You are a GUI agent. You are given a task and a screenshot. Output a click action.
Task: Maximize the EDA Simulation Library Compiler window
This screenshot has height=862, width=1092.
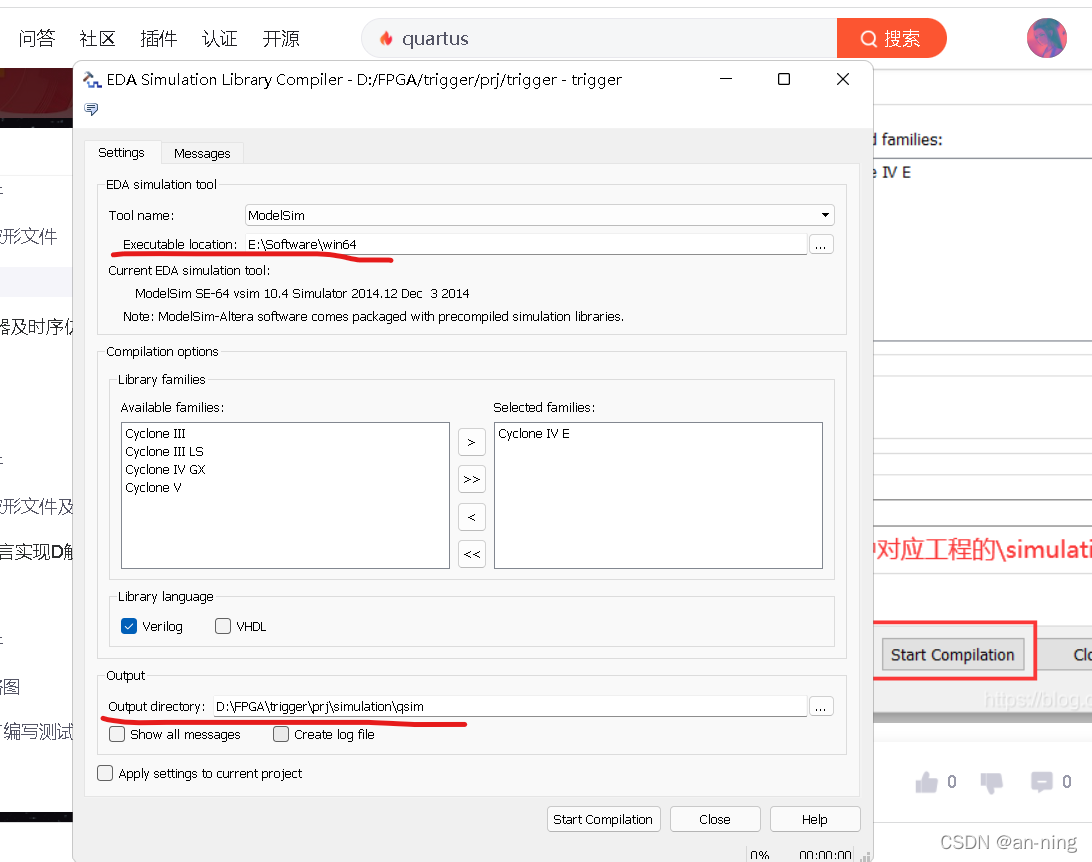pyautogui.click(x=784, y=79)
